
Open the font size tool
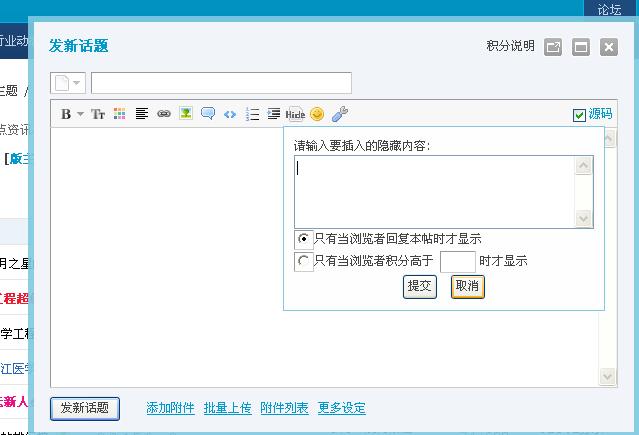coord(98,114)
